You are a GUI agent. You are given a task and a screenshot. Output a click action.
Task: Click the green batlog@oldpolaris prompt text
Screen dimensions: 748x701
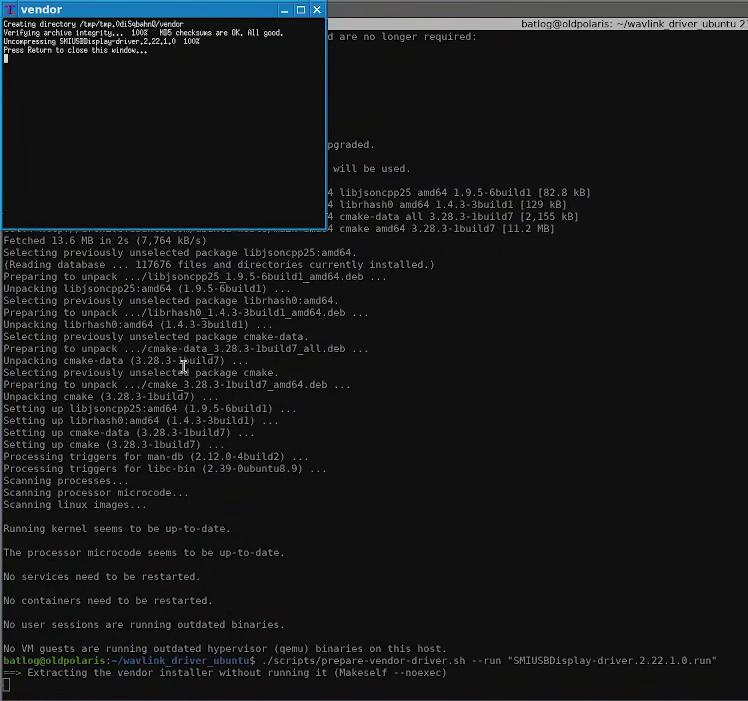point(54,660)
